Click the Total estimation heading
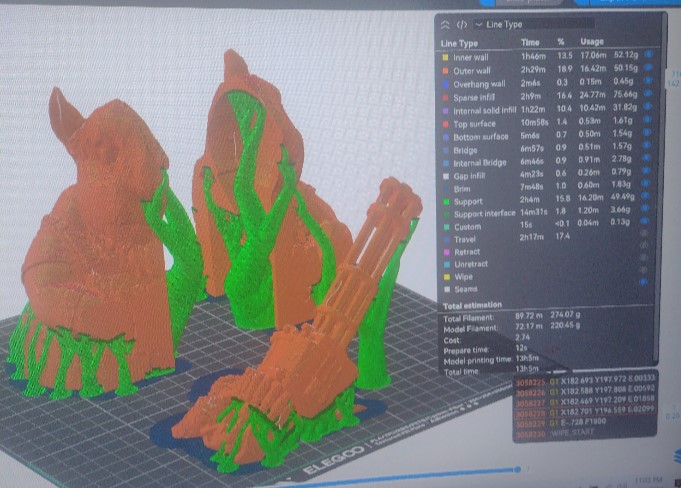 click(x=472, y=305)
